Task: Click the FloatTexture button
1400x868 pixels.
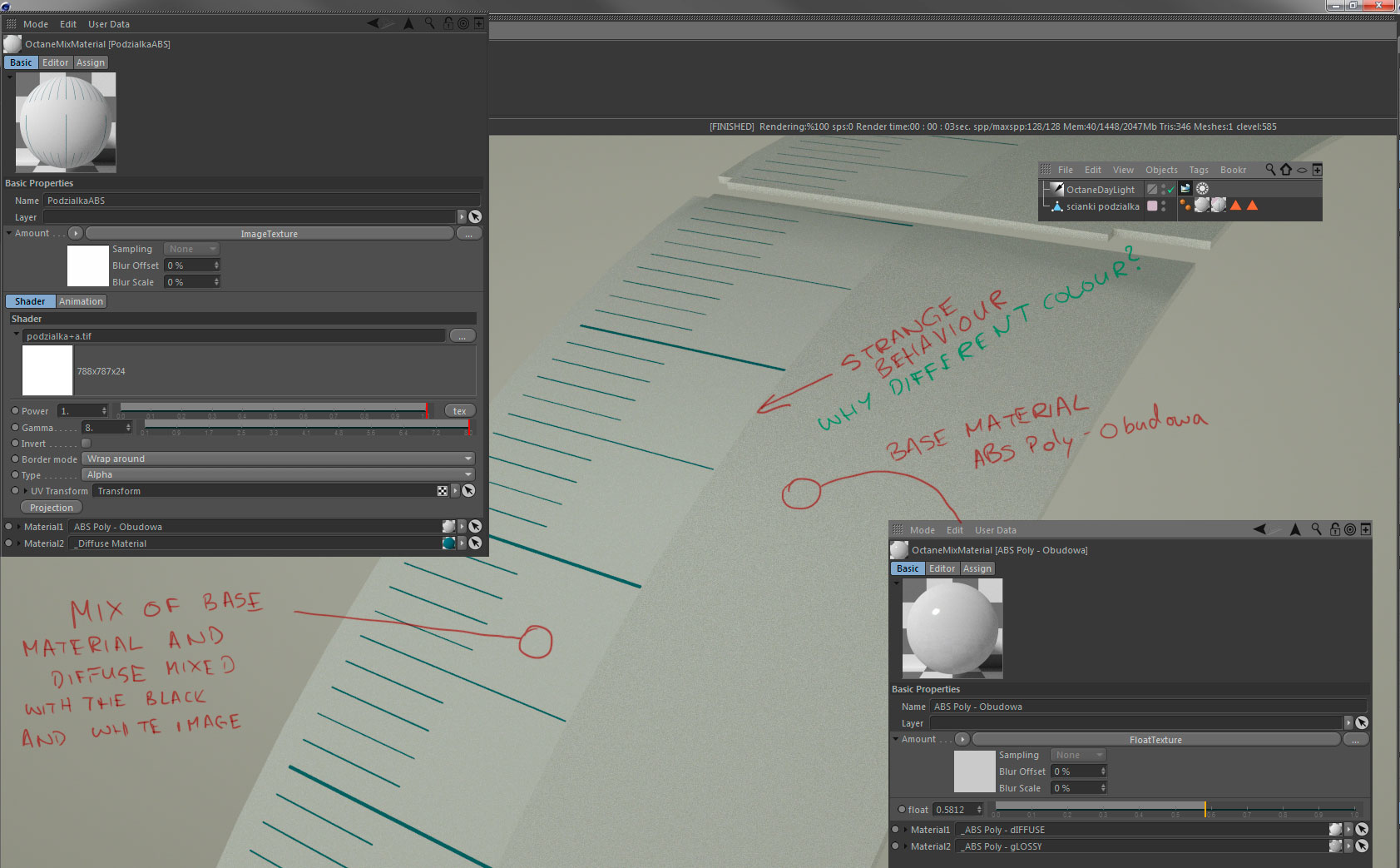Action: click(x=1156, y=740)
